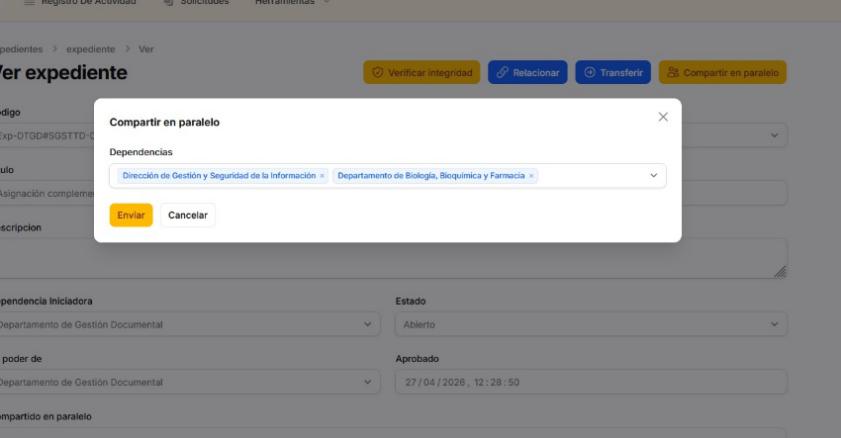The height and width of the screenshot is (438, 841).
Task: Open Dependencia Iniciadora dropdown
Action: pos(188,324)
